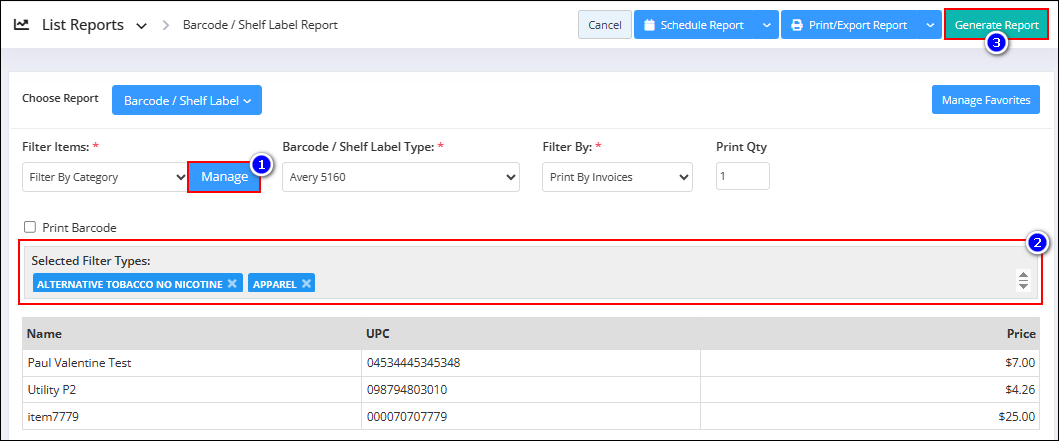The width and height of the screenshot is (1059, 441).
Task: Click the down arrow in Selected Filter Types
Action: pyautogui.click(x=1023, y=286)
